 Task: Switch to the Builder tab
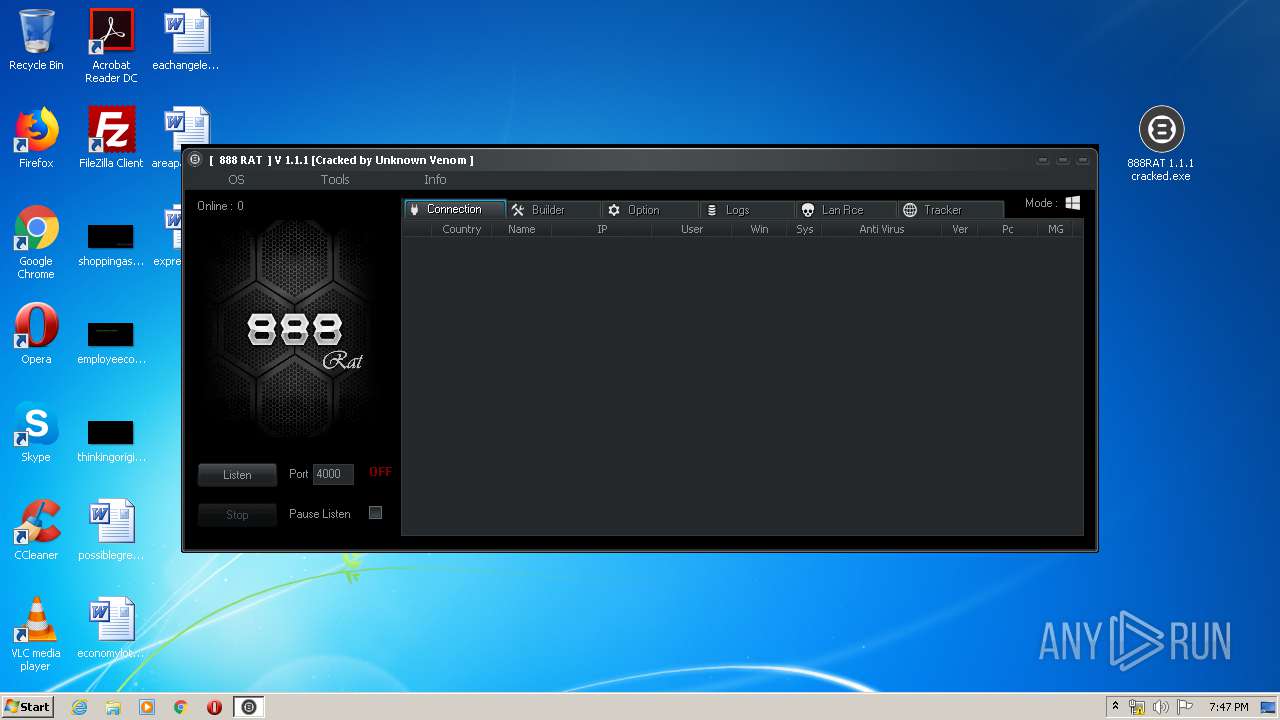pos(553,210)
